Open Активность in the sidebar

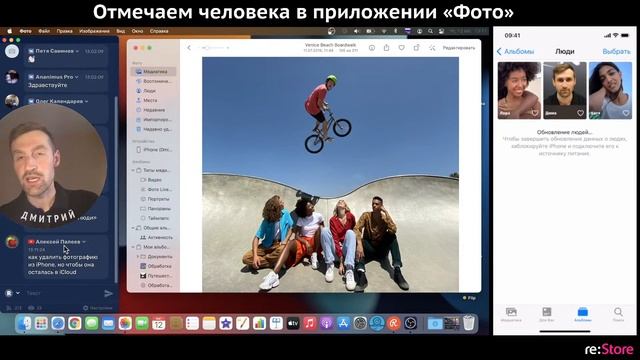click(156, 237)
